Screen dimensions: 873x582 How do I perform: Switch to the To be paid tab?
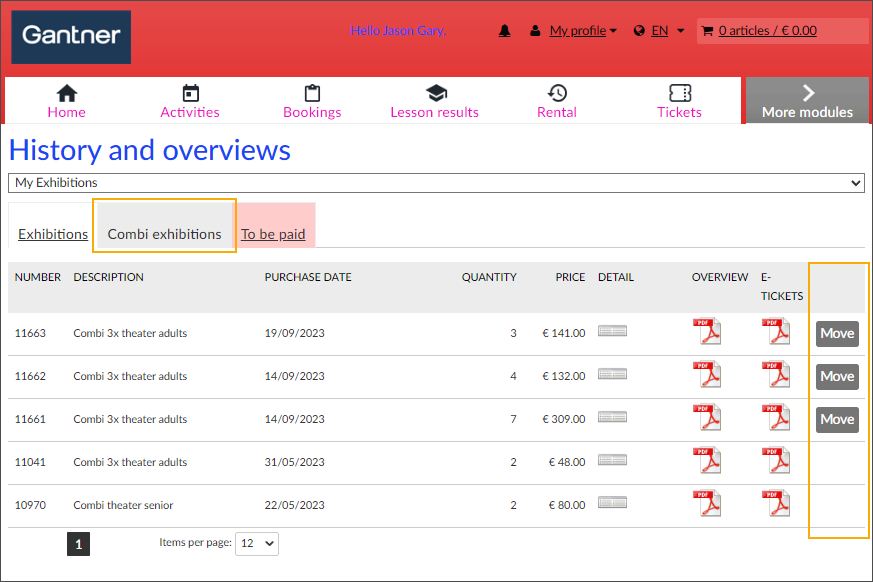[x=273, y=234]
